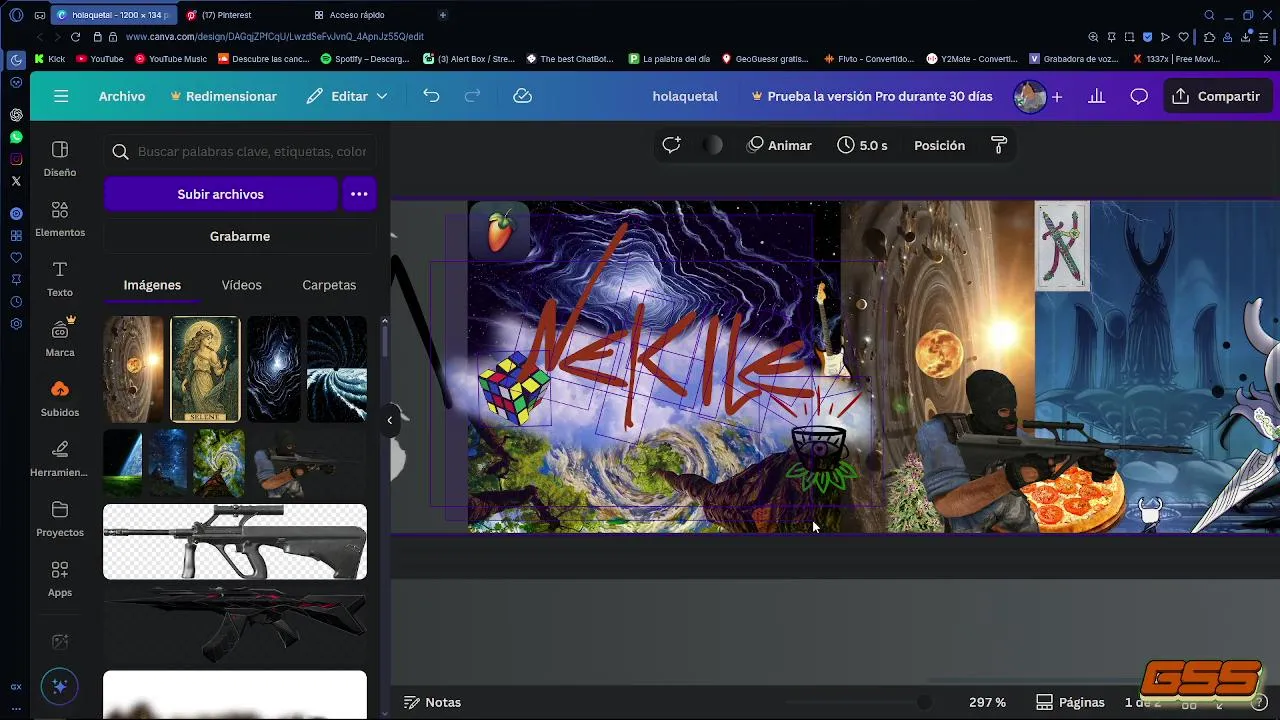Collapse the side panel with arrow handle

click(x=390, y=420)
